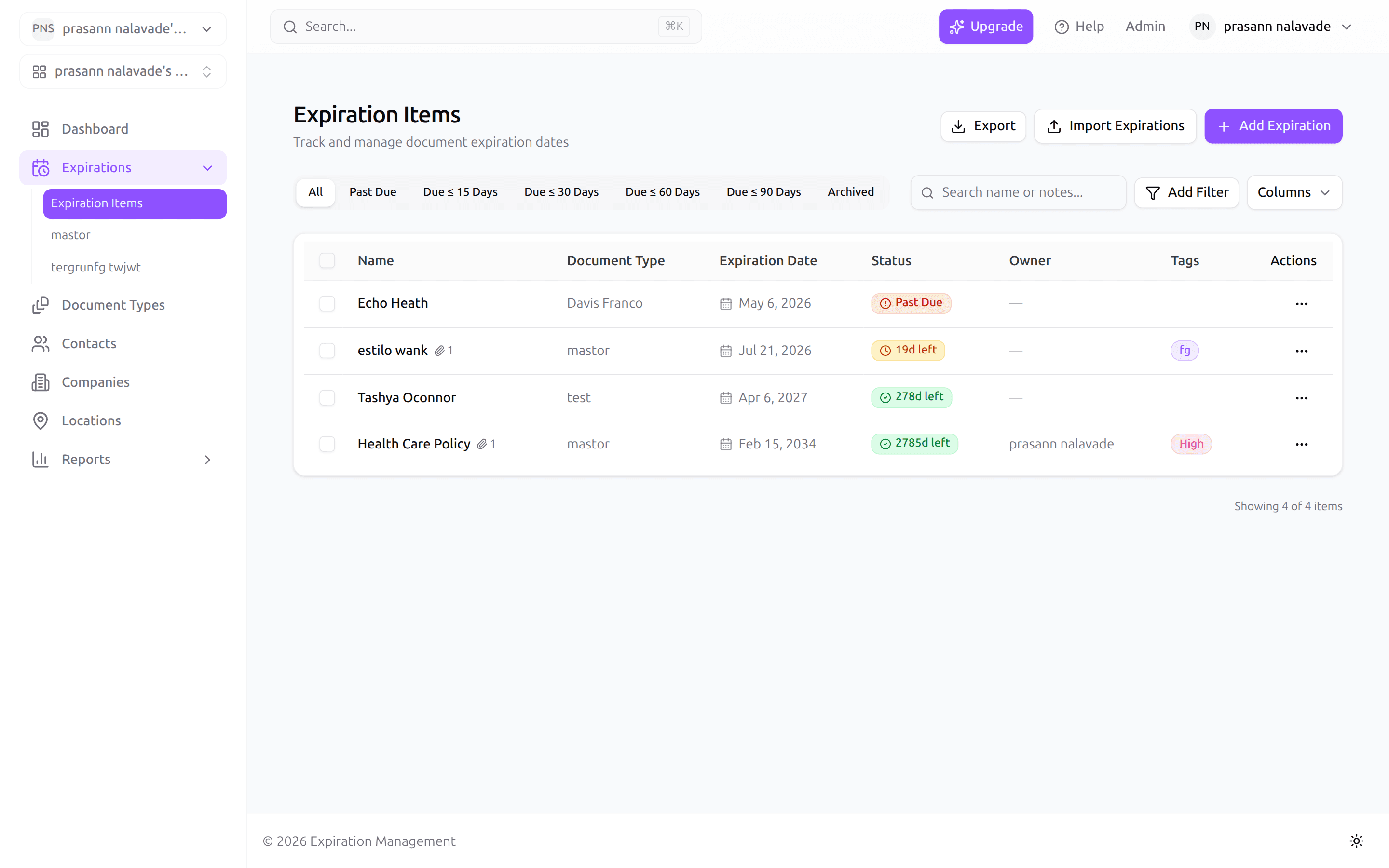This screenshot has height=868, width=1389.
Task: Click the Help link text
Action: coord(1089,27)
